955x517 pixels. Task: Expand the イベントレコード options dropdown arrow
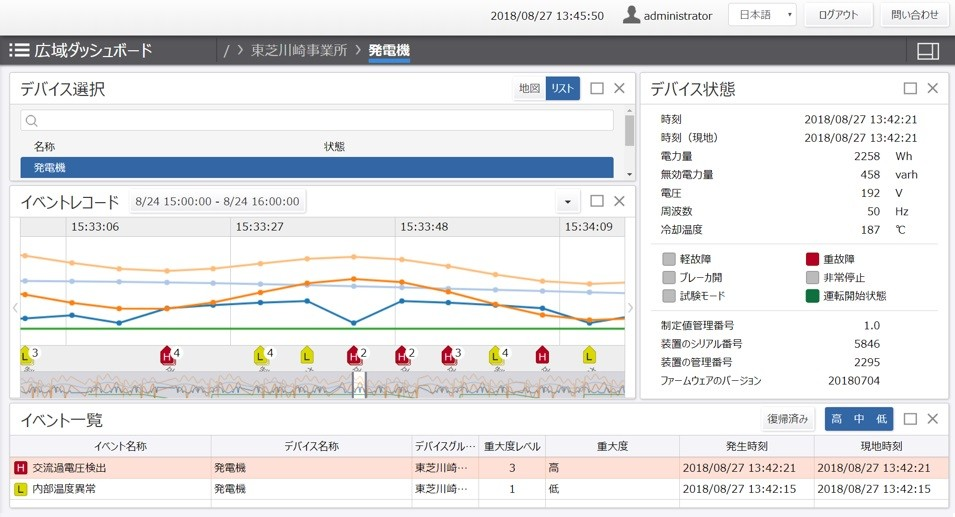pos(567,202)
